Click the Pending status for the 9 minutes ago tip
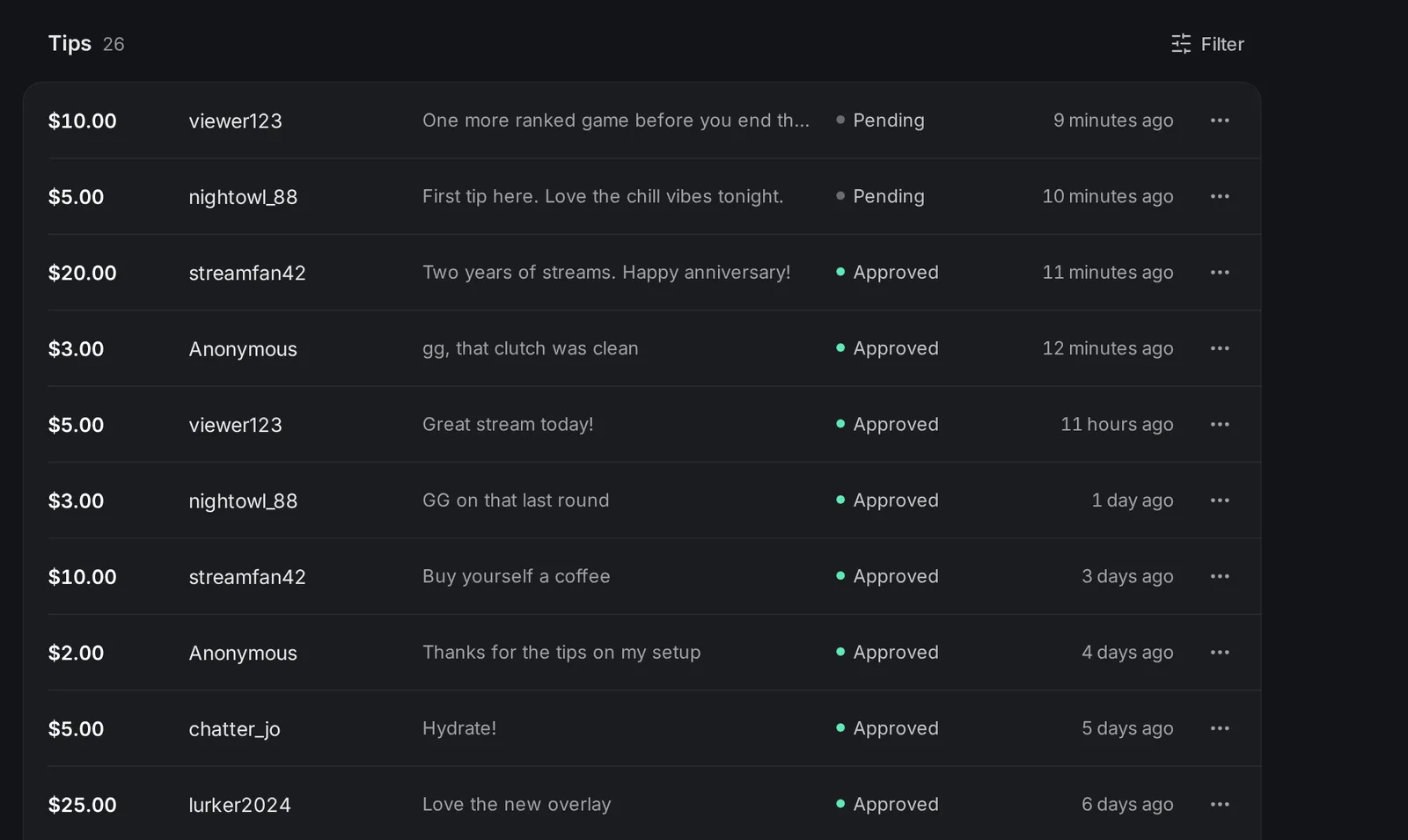 click(x=880, y=121)
